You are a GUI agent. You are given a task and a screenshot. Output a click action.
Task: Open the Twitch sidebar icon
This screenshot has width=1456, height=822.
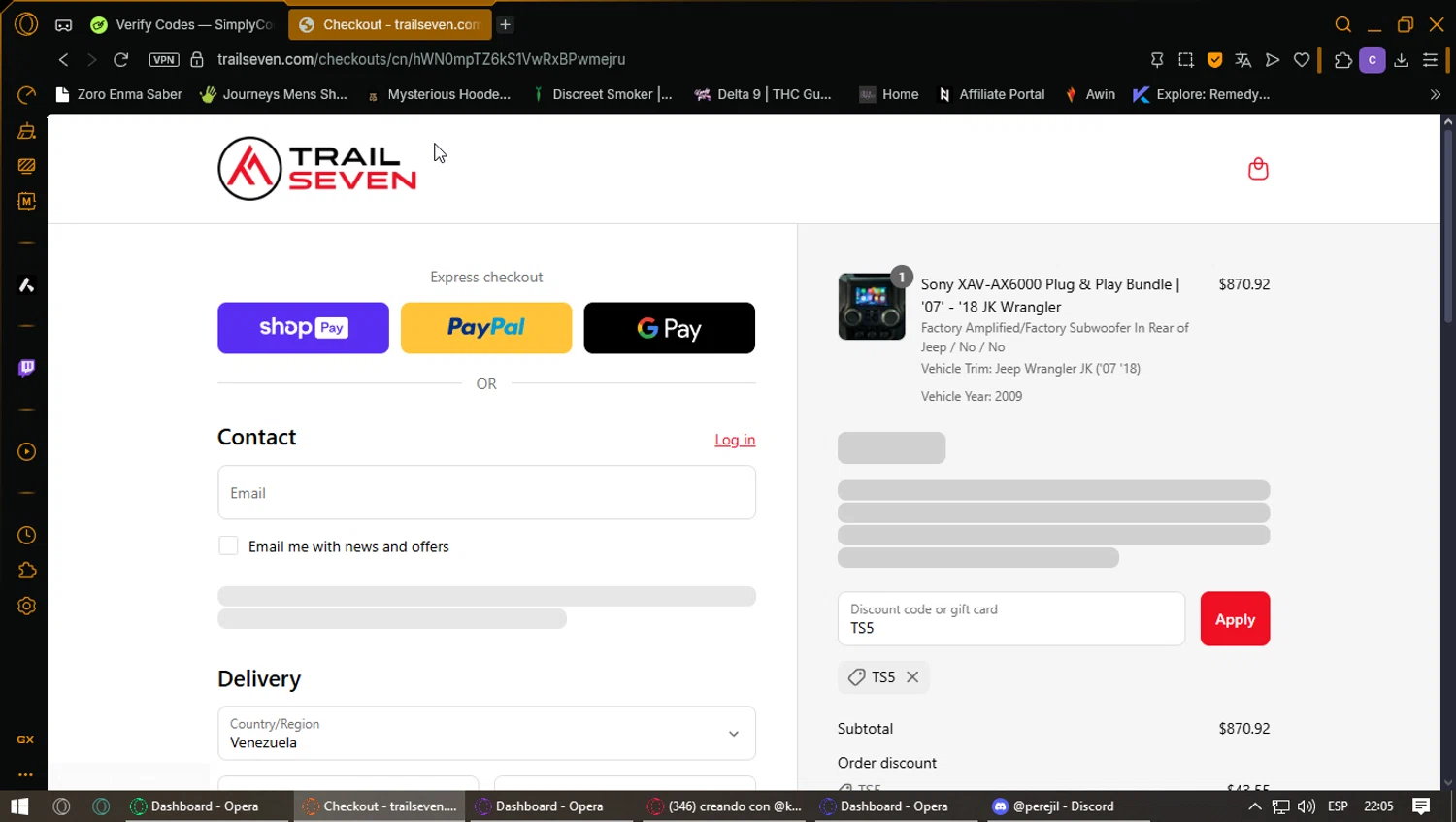click(26, 368)
